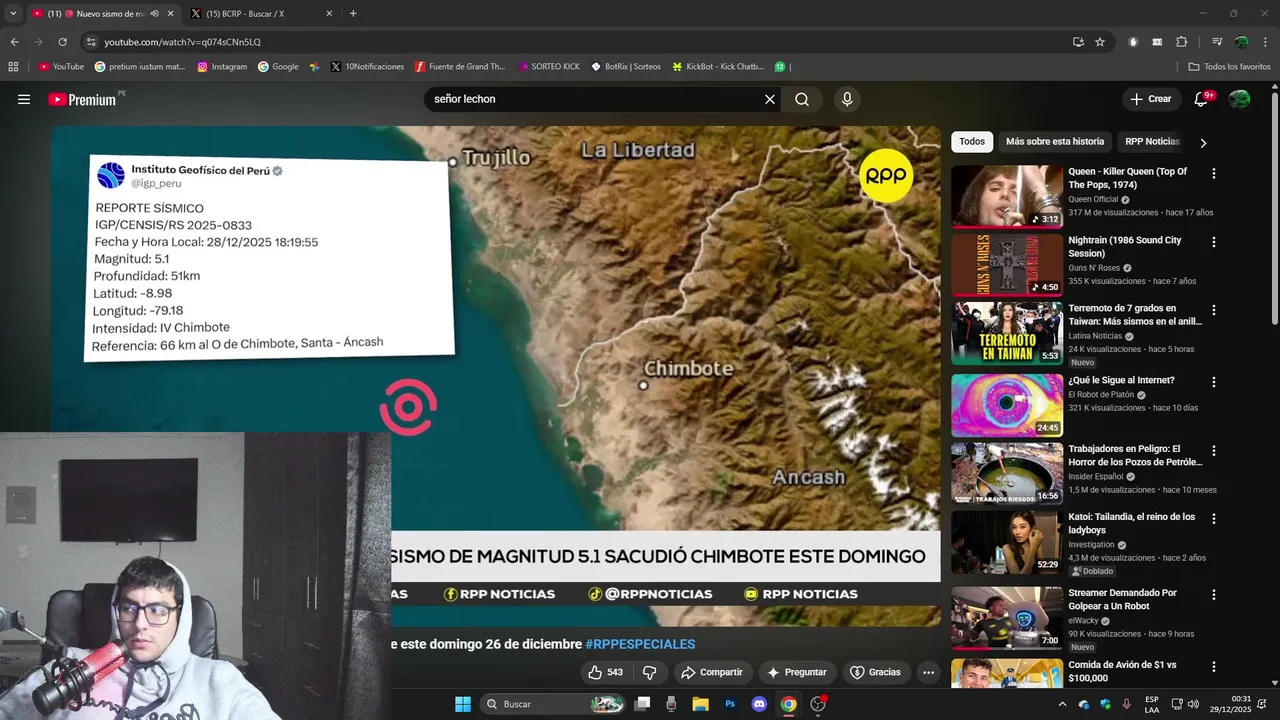
Task: Open options menu for Nightrain video
Action: [1214, 242]
